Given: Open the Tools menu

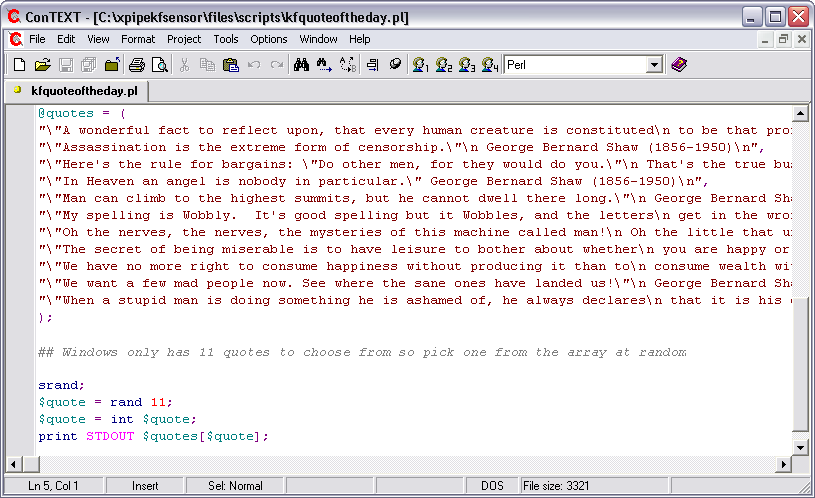Looking at the screenshot, I should pos(226,39).
